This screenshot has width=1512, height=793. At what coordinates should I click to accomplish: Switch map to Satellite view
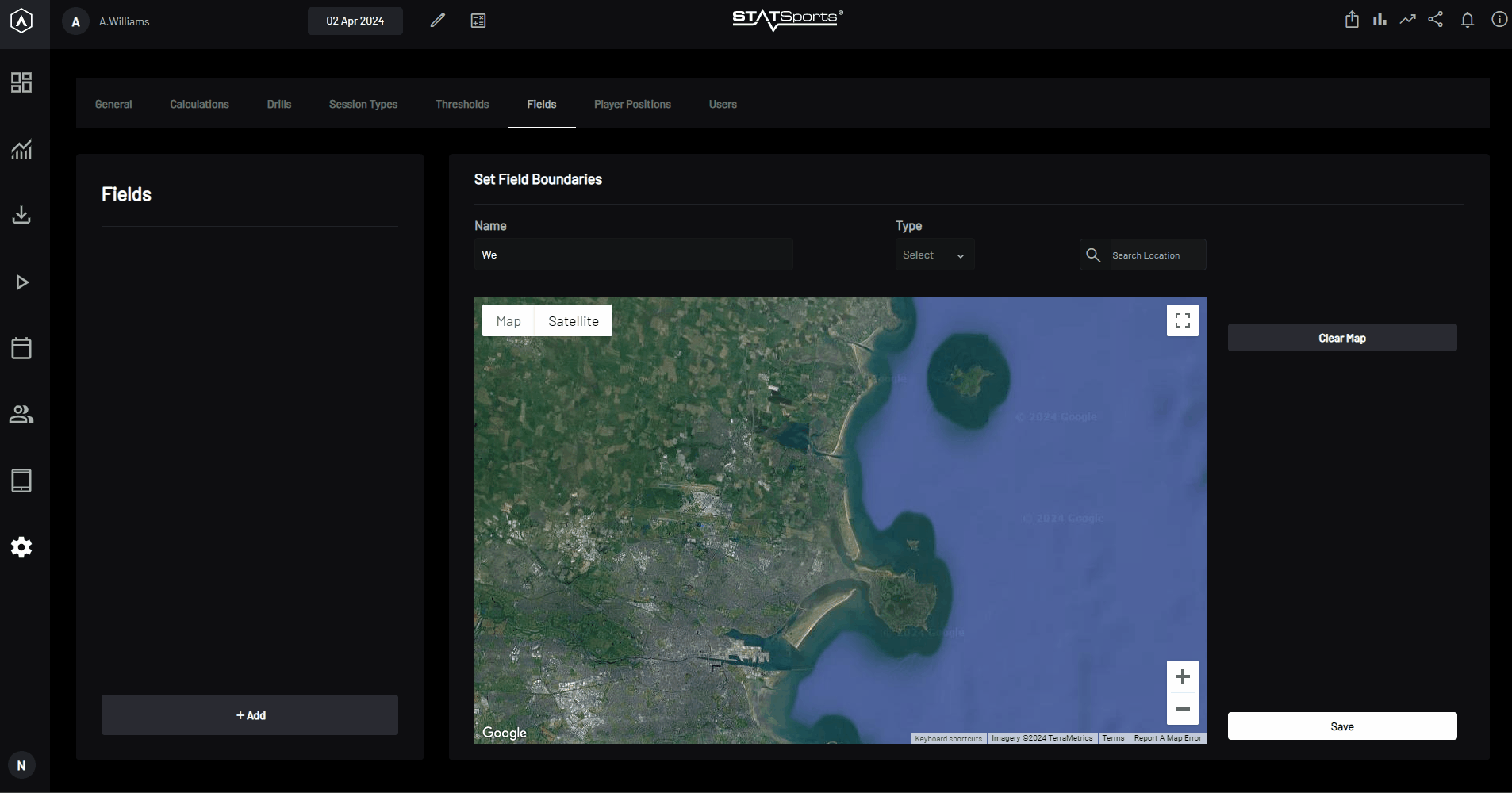coord(574,321)
